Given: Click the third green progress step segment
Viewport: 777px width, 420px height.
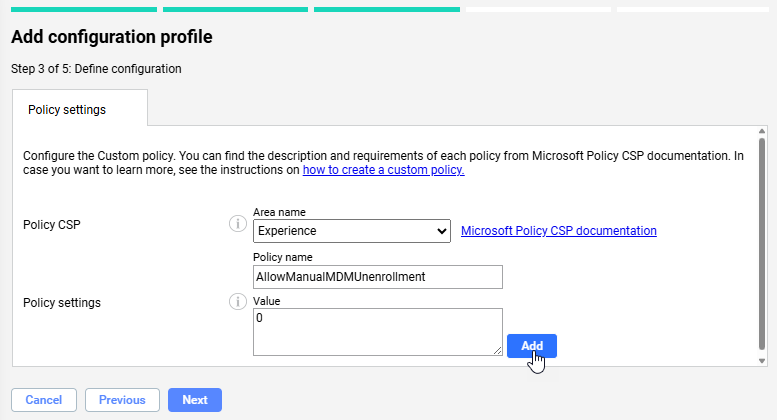Looking at the screenshot, I should click(x=387, y=10).
